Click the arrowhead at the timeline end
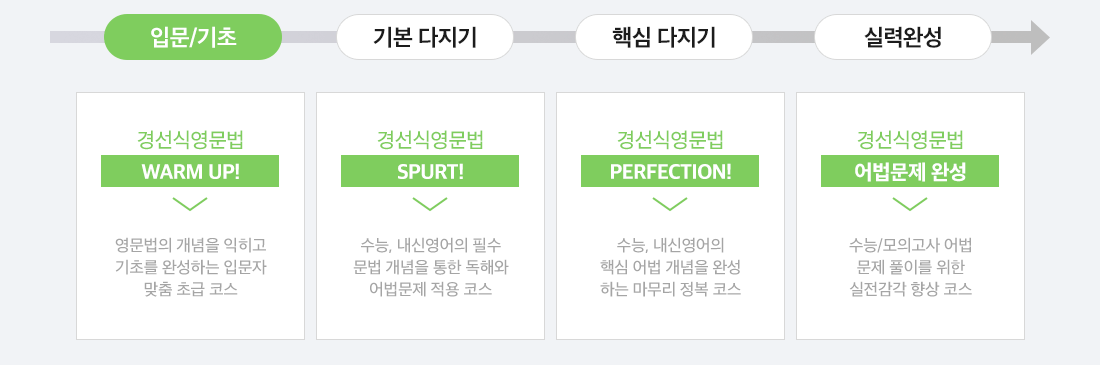 1040,37
